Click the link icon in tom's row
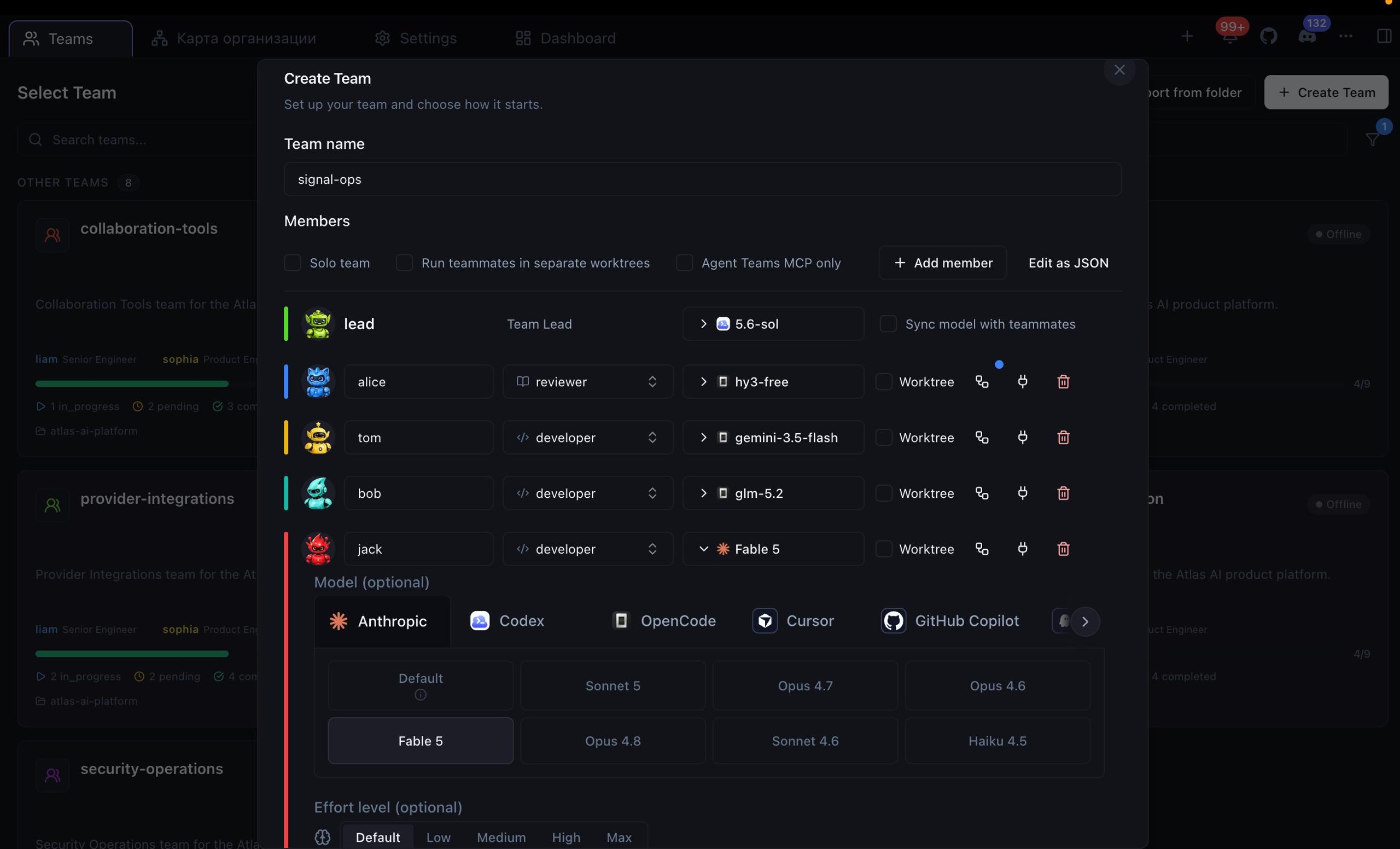 coord(982,437)
